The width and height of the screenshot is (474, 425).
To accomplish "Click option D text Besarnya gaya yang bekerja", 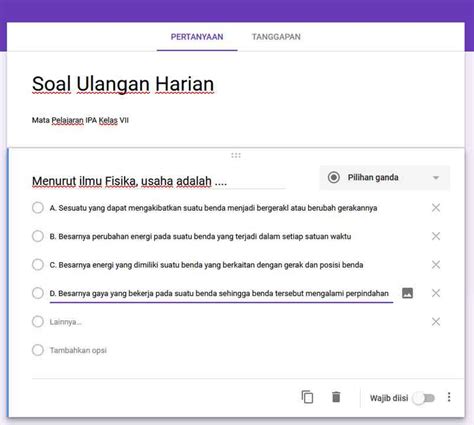I will click(x=219, y=293).
